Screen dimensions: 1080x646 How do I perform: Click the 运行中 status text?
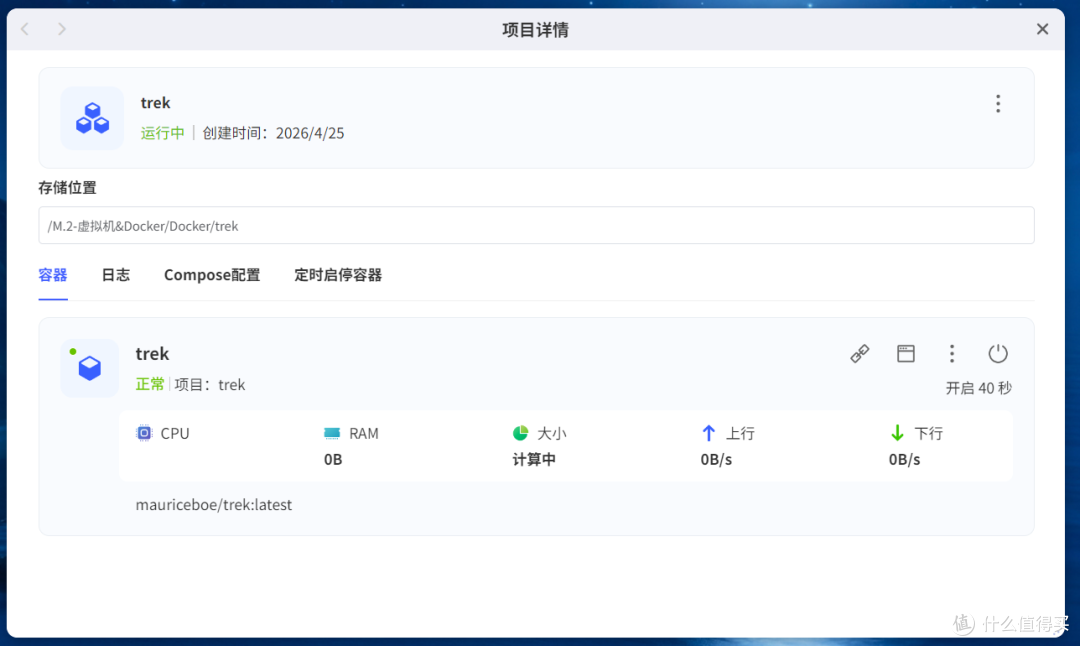(x=163, y=133)
